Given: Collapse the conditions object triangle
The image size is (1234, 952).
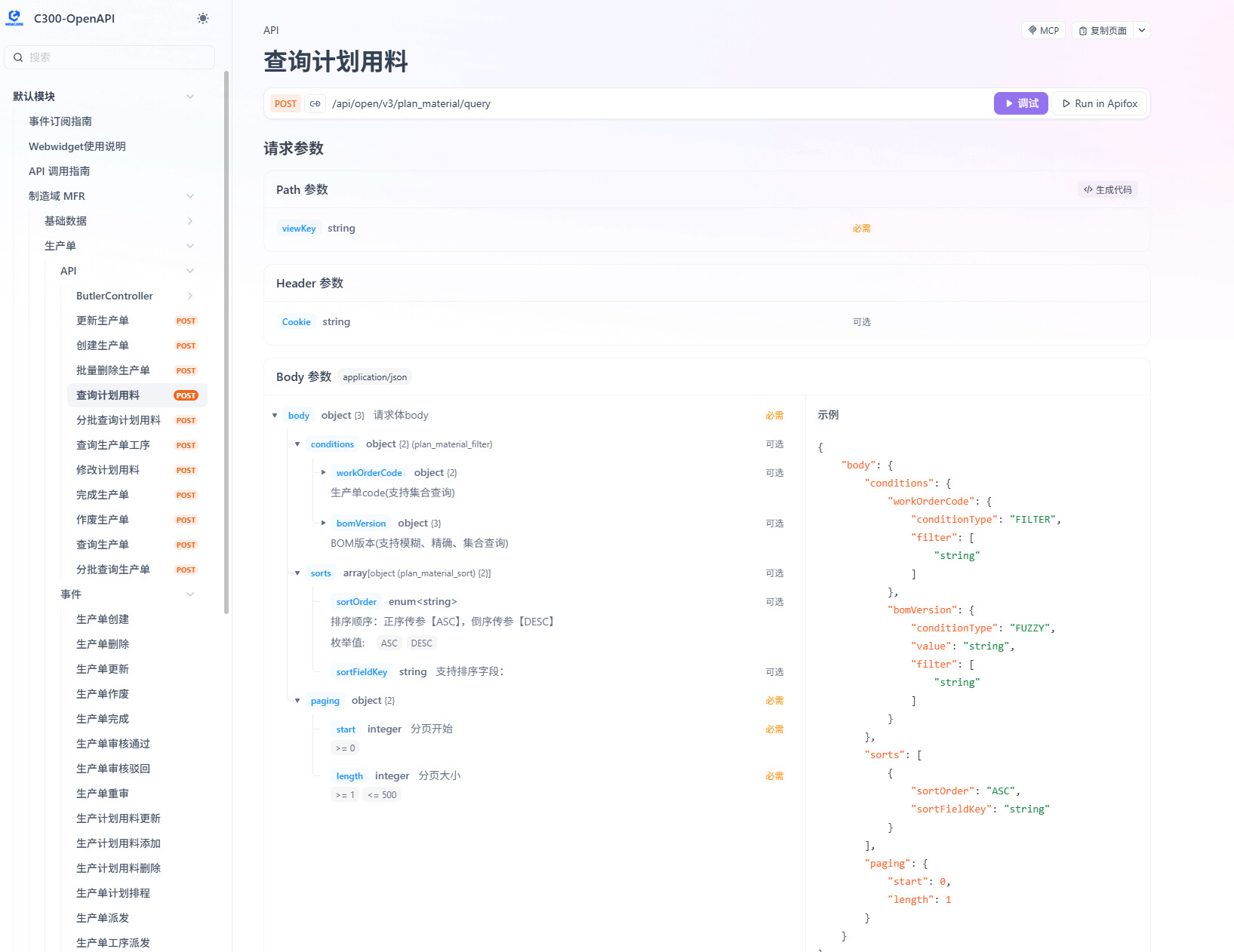Looking at the screenshot, I should (297, 444).
